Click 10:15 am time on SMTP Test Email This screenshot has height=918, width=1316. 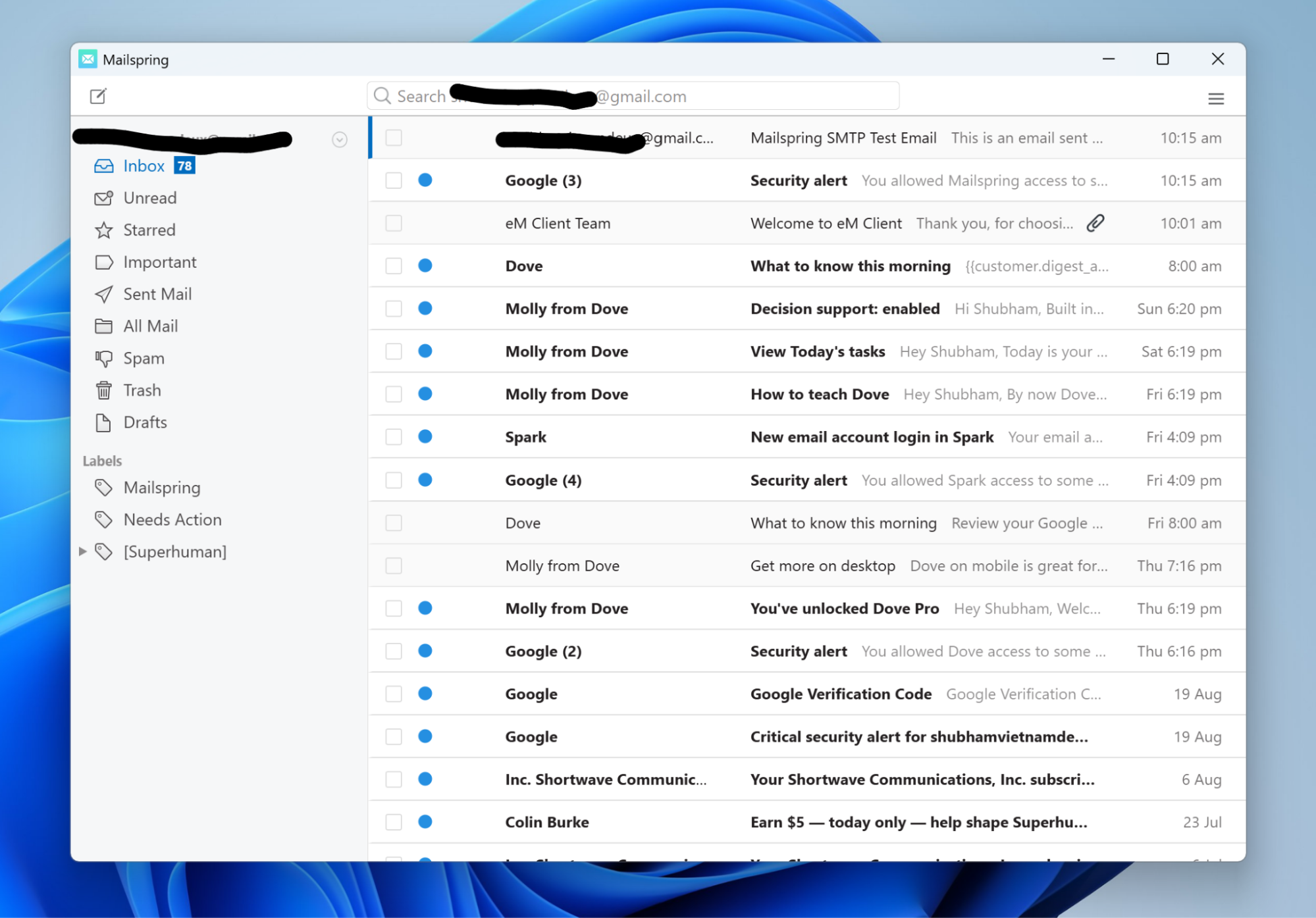tap(1191, 138)
